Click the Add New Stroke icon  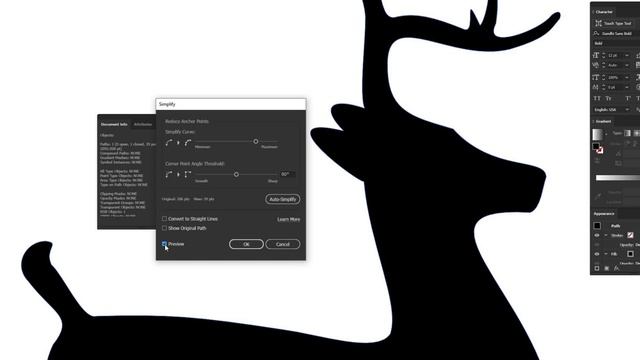pos(597,269)
